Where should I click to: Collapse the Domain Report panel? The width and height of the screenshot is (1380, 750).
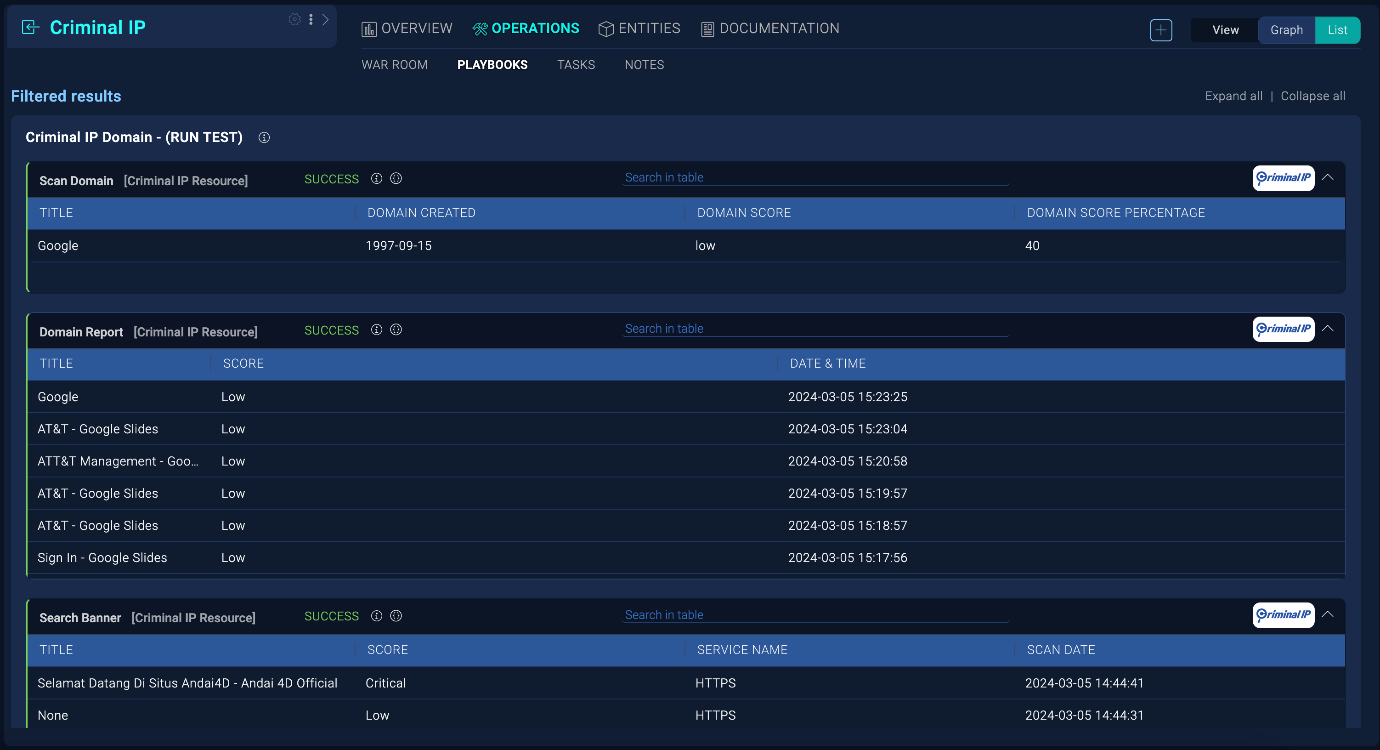(1328, 328)
